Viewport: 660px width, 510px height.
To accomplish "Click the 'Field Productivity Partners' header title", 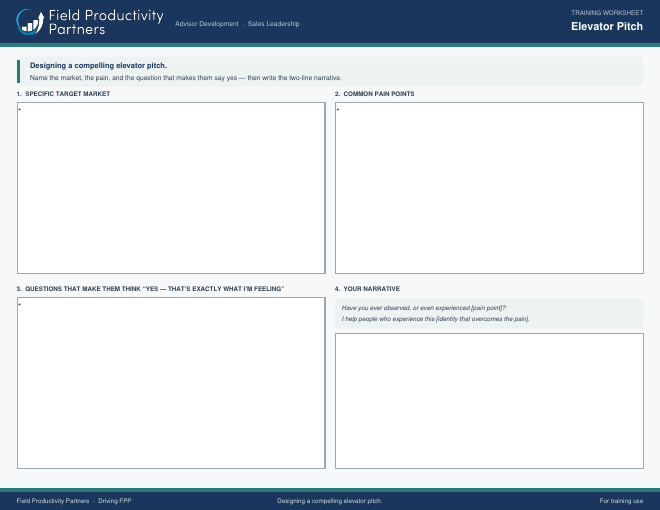I will pos(106,22).
